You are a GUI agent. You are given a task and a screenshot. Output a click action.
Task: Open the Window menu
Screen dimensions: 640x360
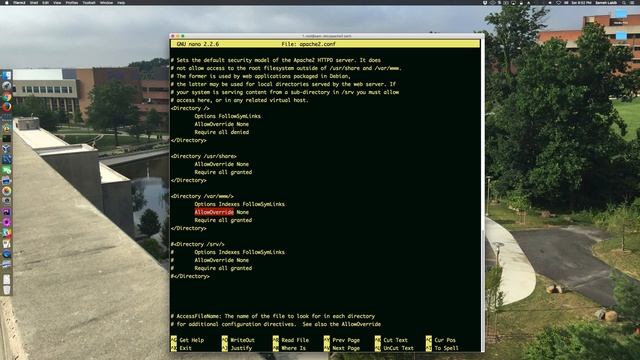pyautogui.click(x=107, y=2)
